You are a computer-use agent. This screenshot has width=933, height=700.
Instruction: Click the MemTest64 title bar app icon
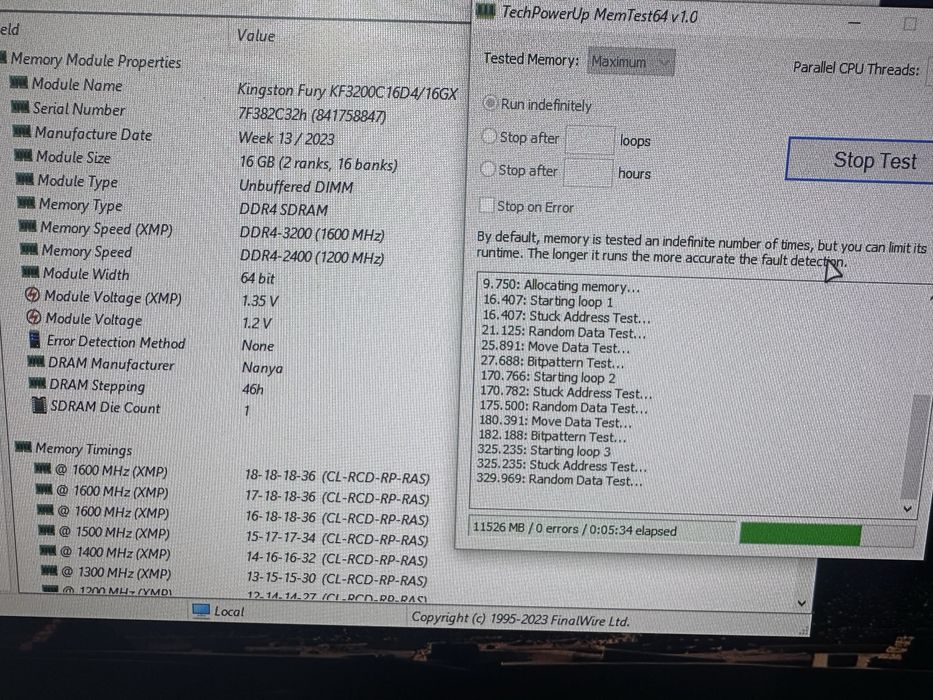click(x=486, y=10)
